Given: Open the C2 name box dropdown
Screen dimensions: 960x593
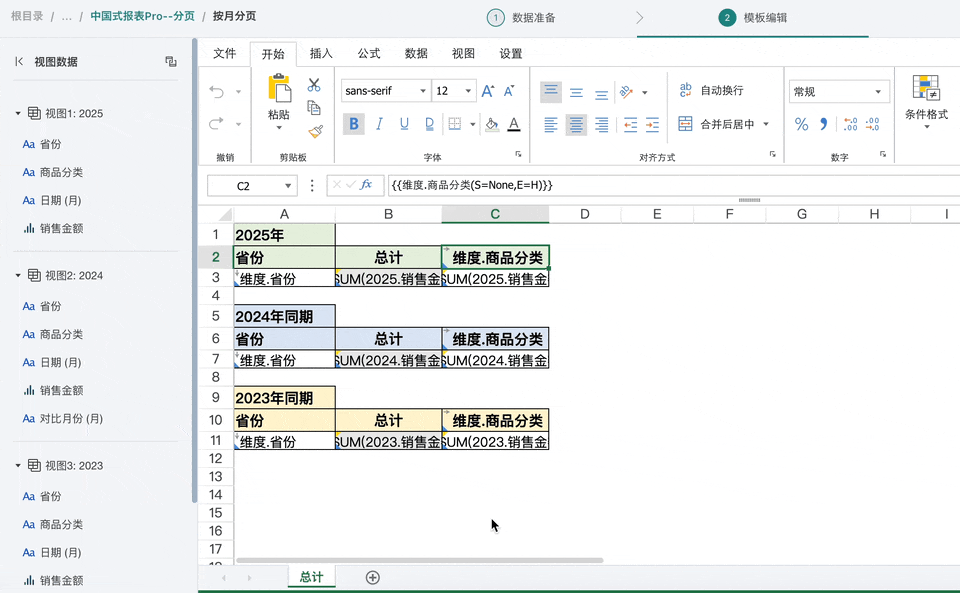Looking at the screenshot, I should 288,185.
